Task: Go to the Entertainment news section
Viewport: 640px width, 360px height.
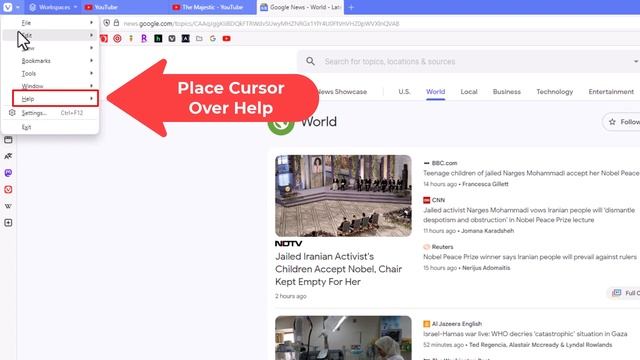Action: (611, 92)
